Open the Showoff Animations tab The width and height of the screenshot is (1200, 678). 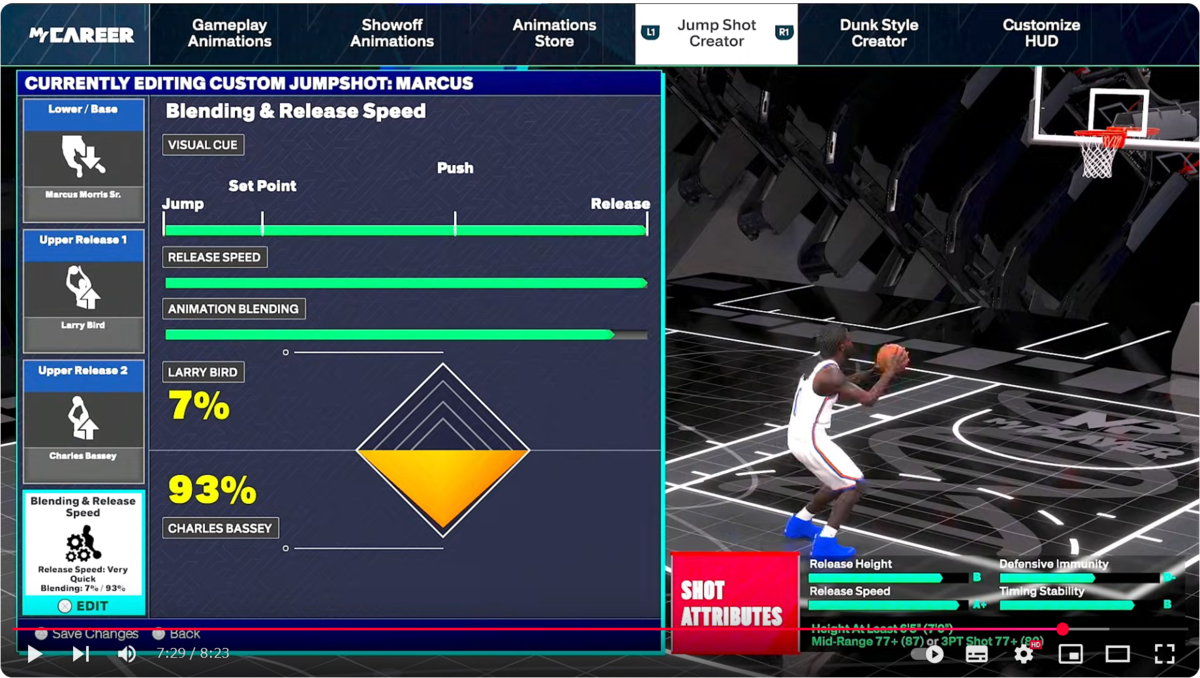point(392,34)
